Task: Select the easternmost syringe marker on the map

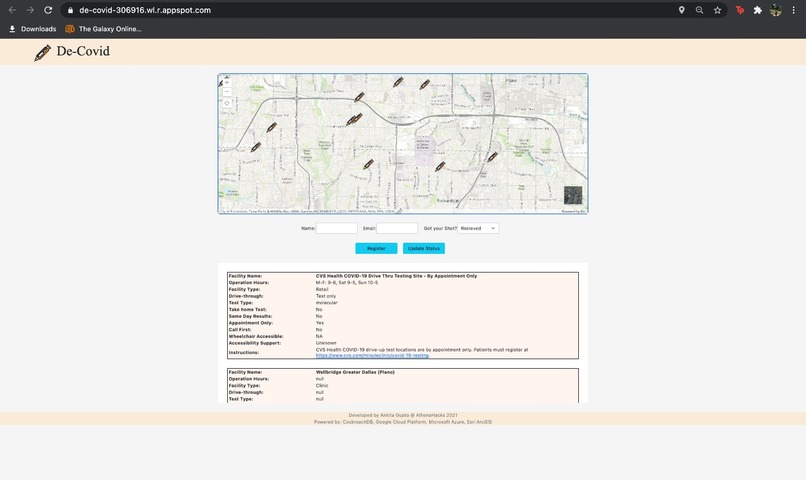Action: click(492, 156)
